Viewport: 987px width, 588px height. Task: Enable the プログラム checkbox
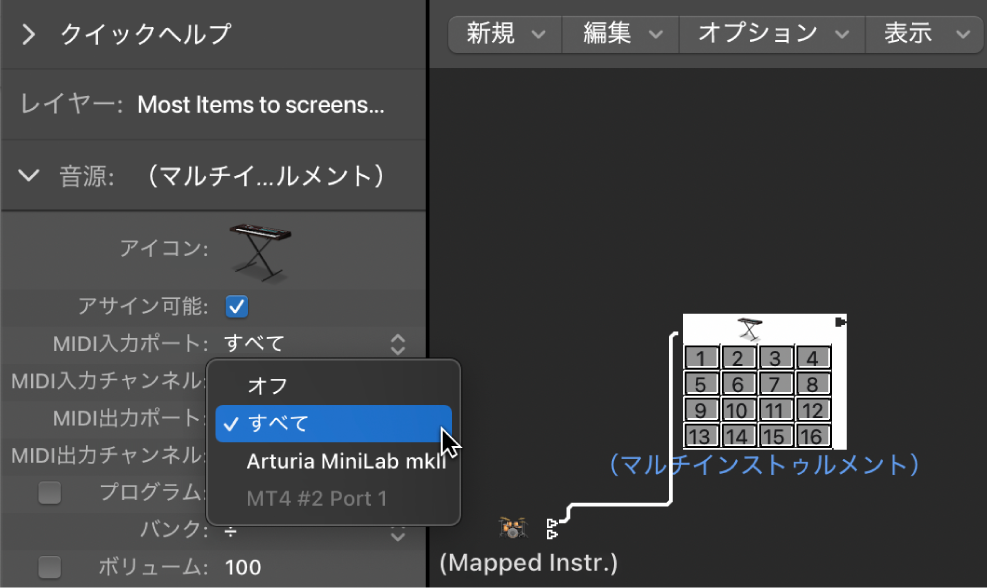coord(49,492)
